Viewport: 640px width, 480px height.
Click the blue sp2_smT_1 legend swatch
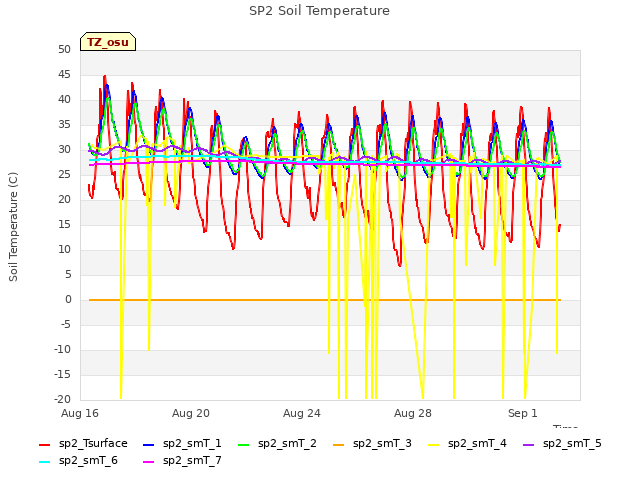pyautogui.click(x=149, y=444)
